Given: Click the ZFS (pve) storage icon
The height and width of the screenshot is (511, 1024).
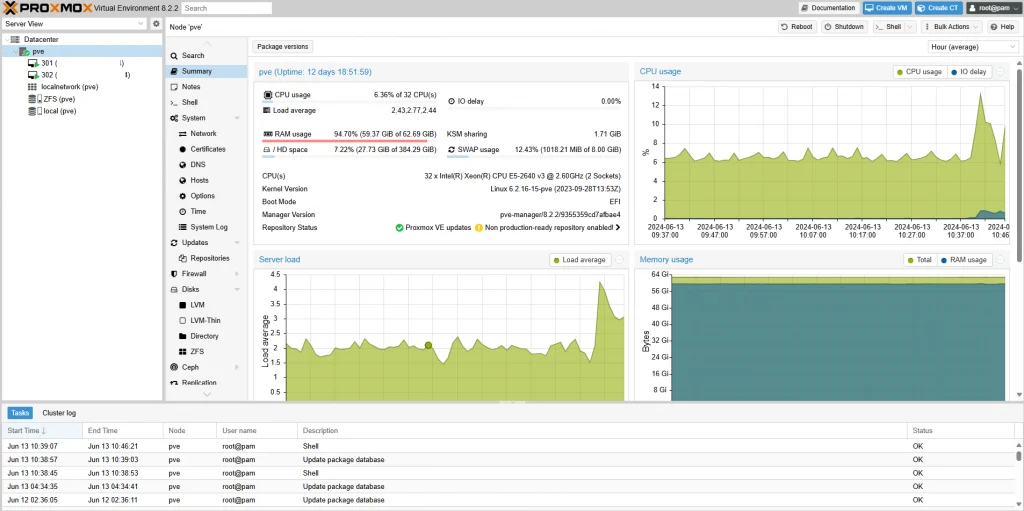Looking at the screenshot, I should 33,99.
